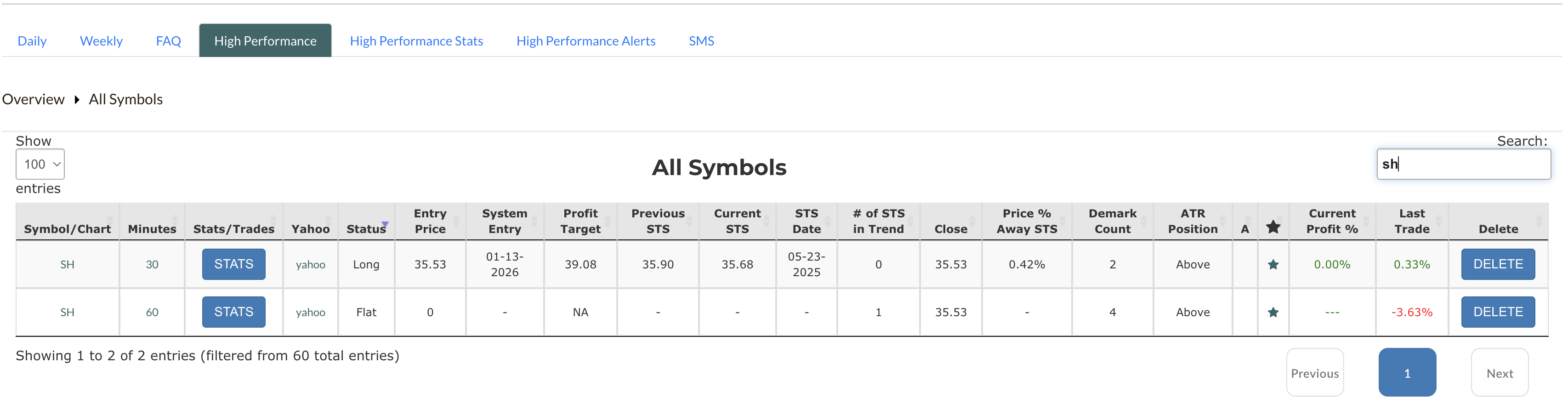The image size is (1568, 409).
Task: Sort table by Close column
Action: [x=950, y=229]
